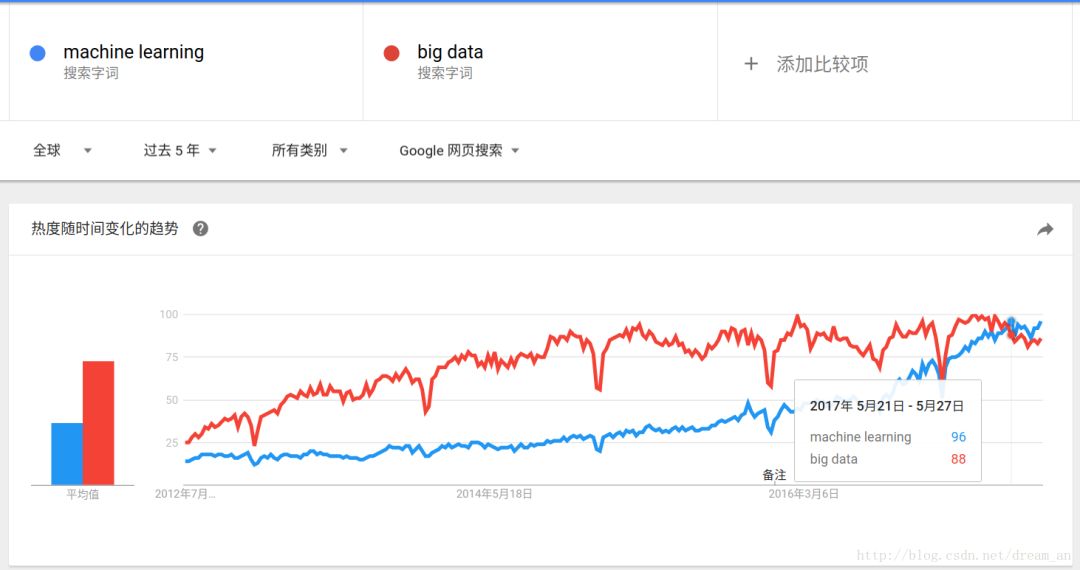This screenshot has height=570, width=1080.
Task: Click the red average value bar
Action: tap(98, 422)
